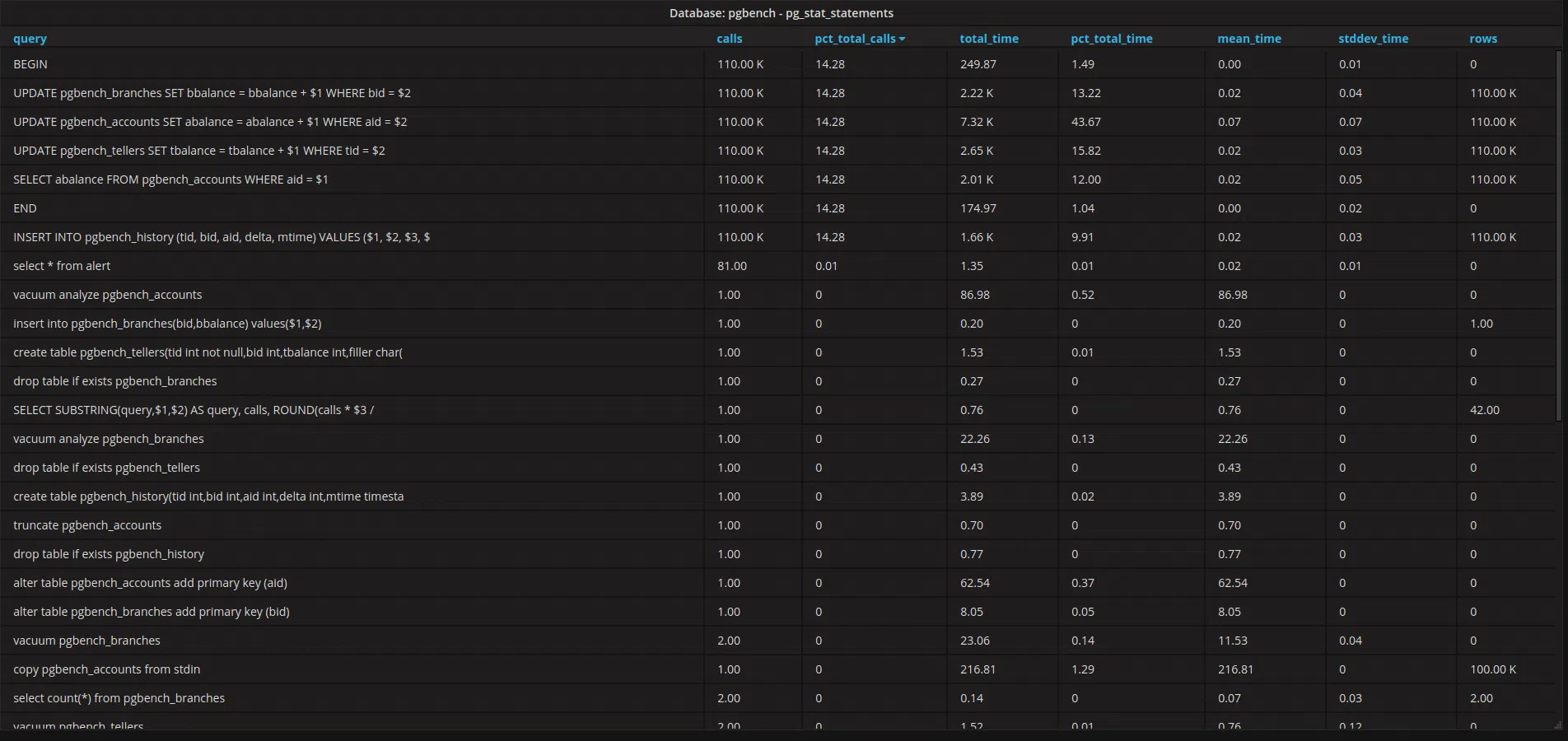Screen dimensions: 1568x741
Task: Click the vertical scrollbar of the table
Action: pyautogui.click(x=1558, y=237)
